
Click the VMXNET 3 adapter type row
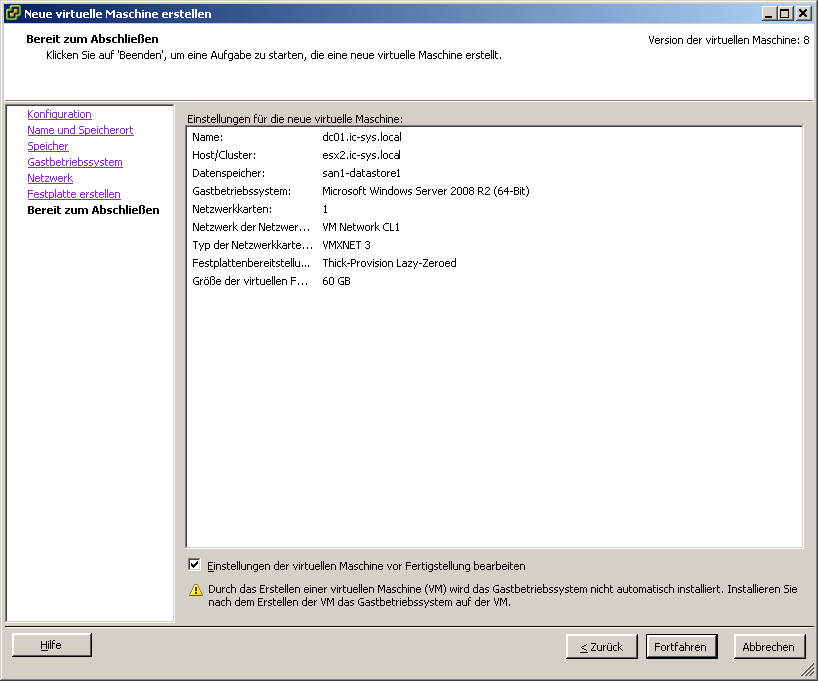[346, 245]
